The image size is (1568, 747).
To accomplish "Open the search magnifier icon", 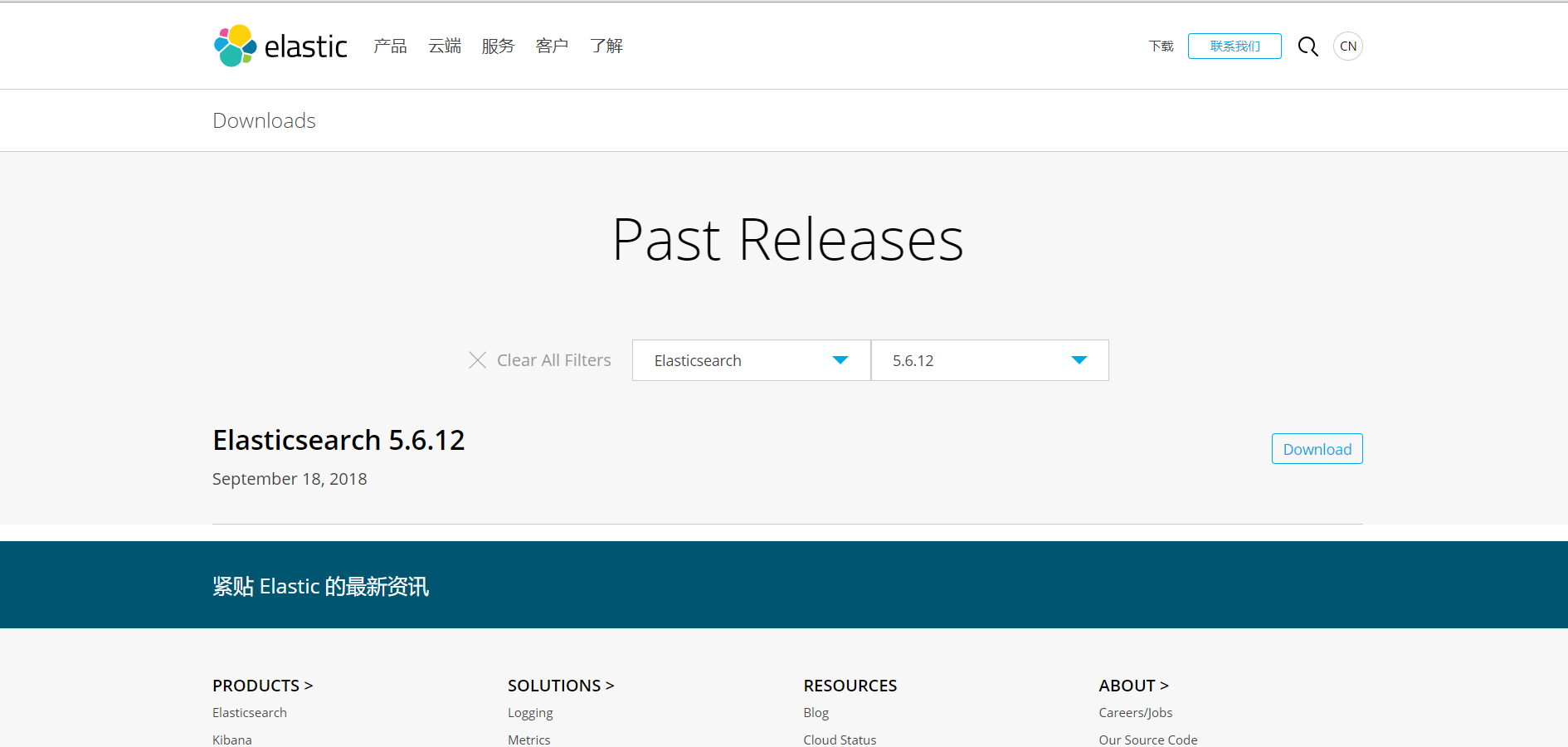I will 1307,46.
